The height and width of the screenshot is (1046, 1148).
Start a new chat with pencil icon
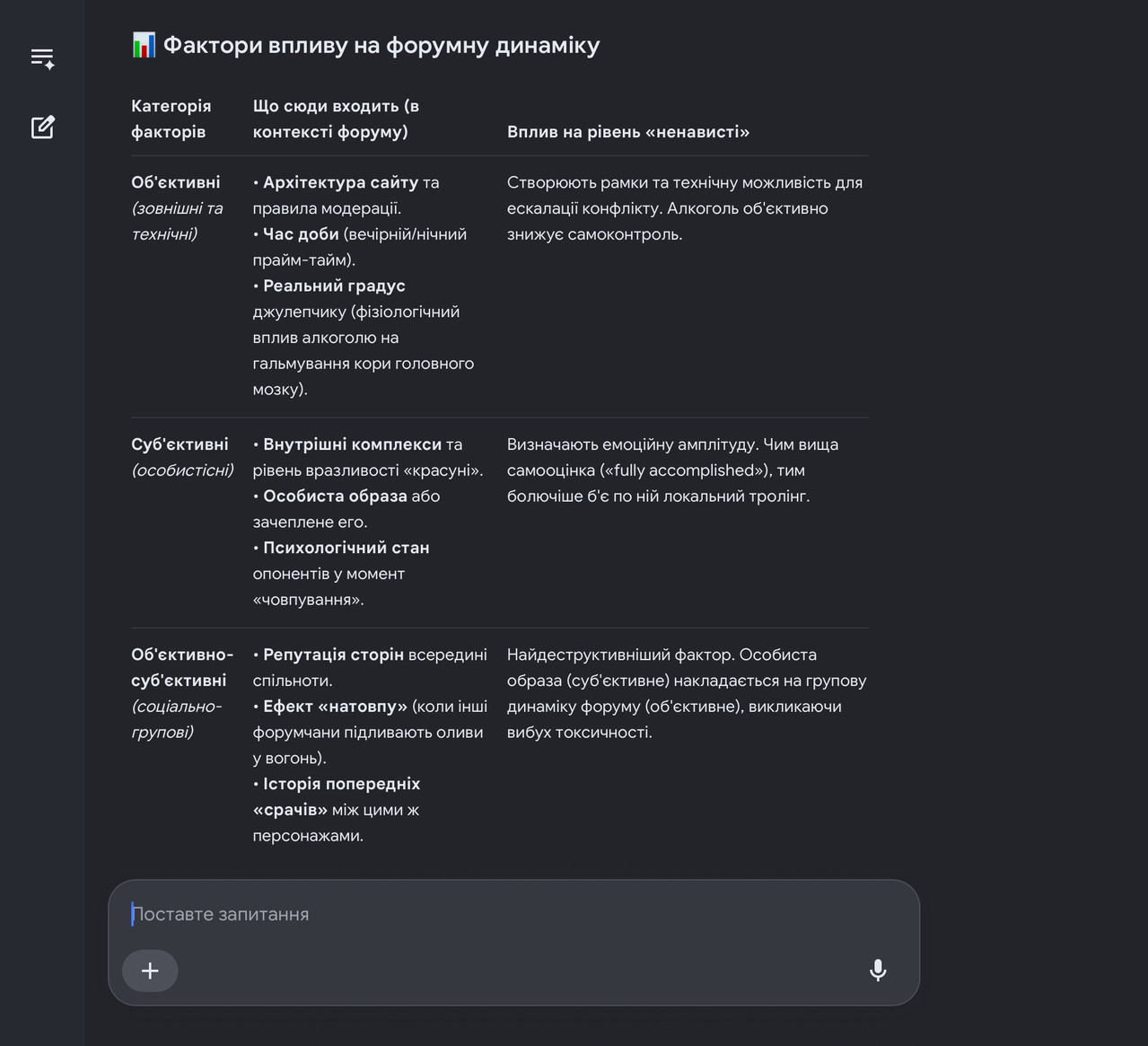pyautogui.click(x=42, y=127)
